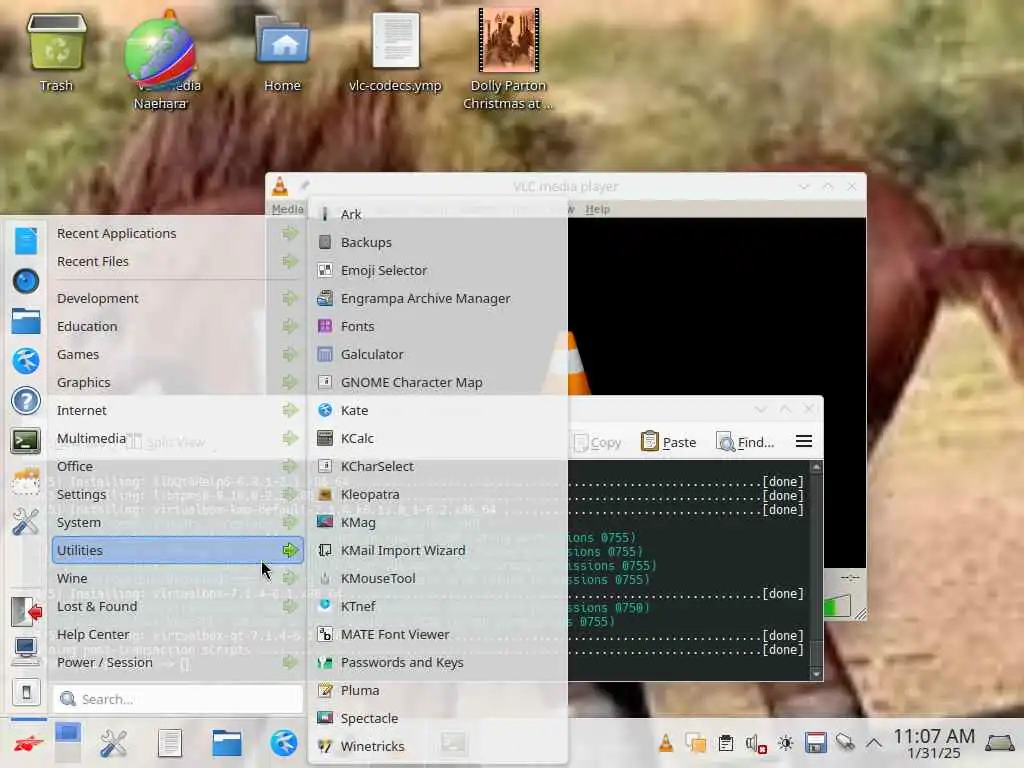The width and height of the screenshot is (1024, 768).
Task: Open the file manager taskbar icon
Action: [227, 743]
